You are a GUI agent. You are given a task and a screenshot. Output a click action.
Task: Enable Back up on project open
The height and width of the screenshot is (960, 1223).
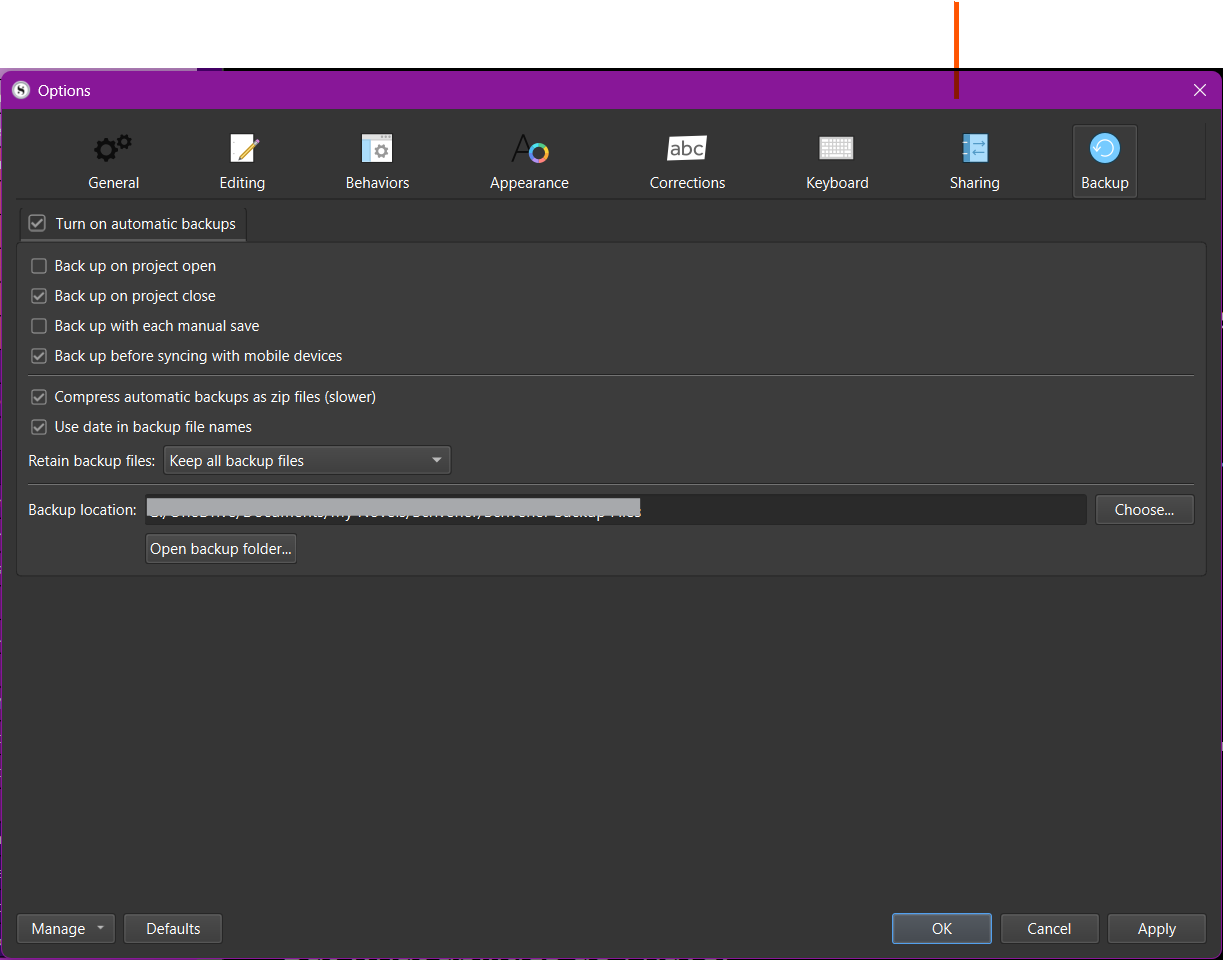click(x=40, y=266)
